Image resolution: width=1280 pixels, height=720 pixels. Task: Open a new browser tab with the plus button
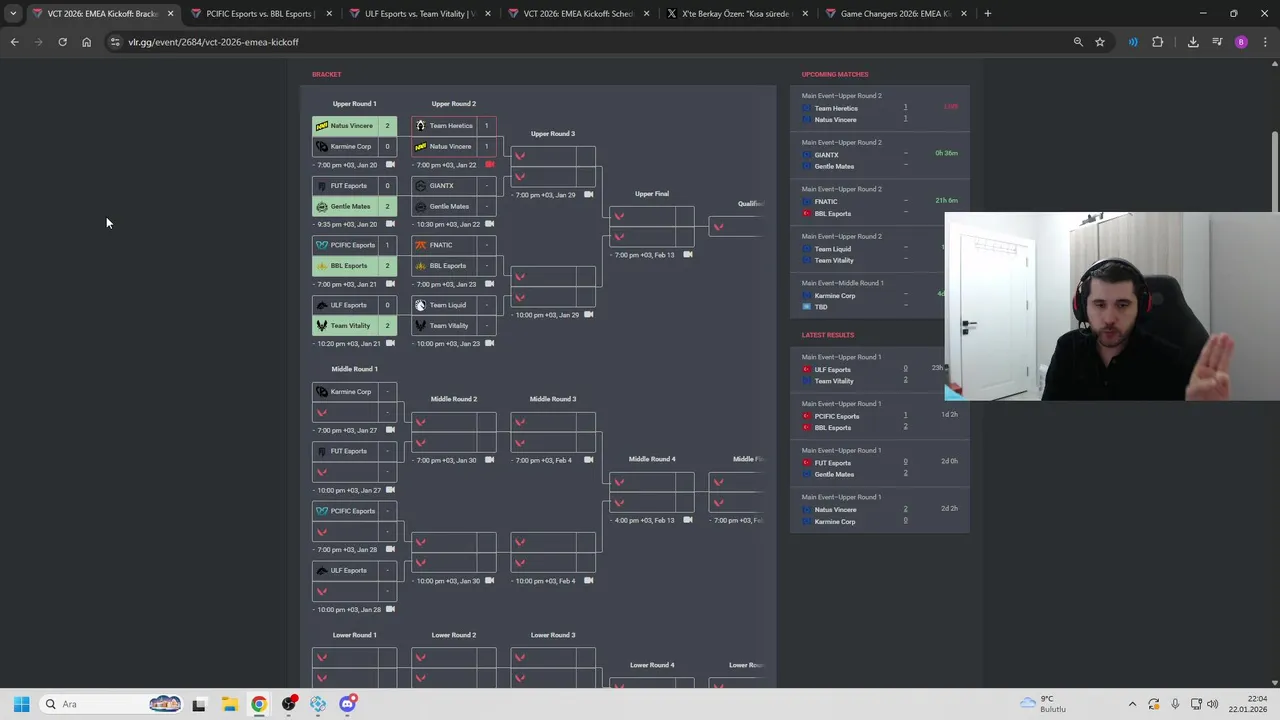987,14
